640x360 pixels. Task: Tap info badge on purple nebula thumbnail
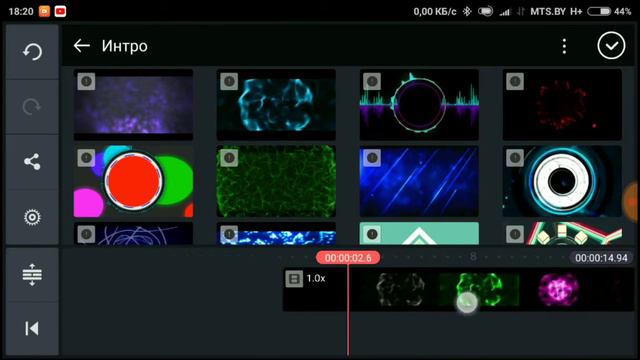coord(86,81)
